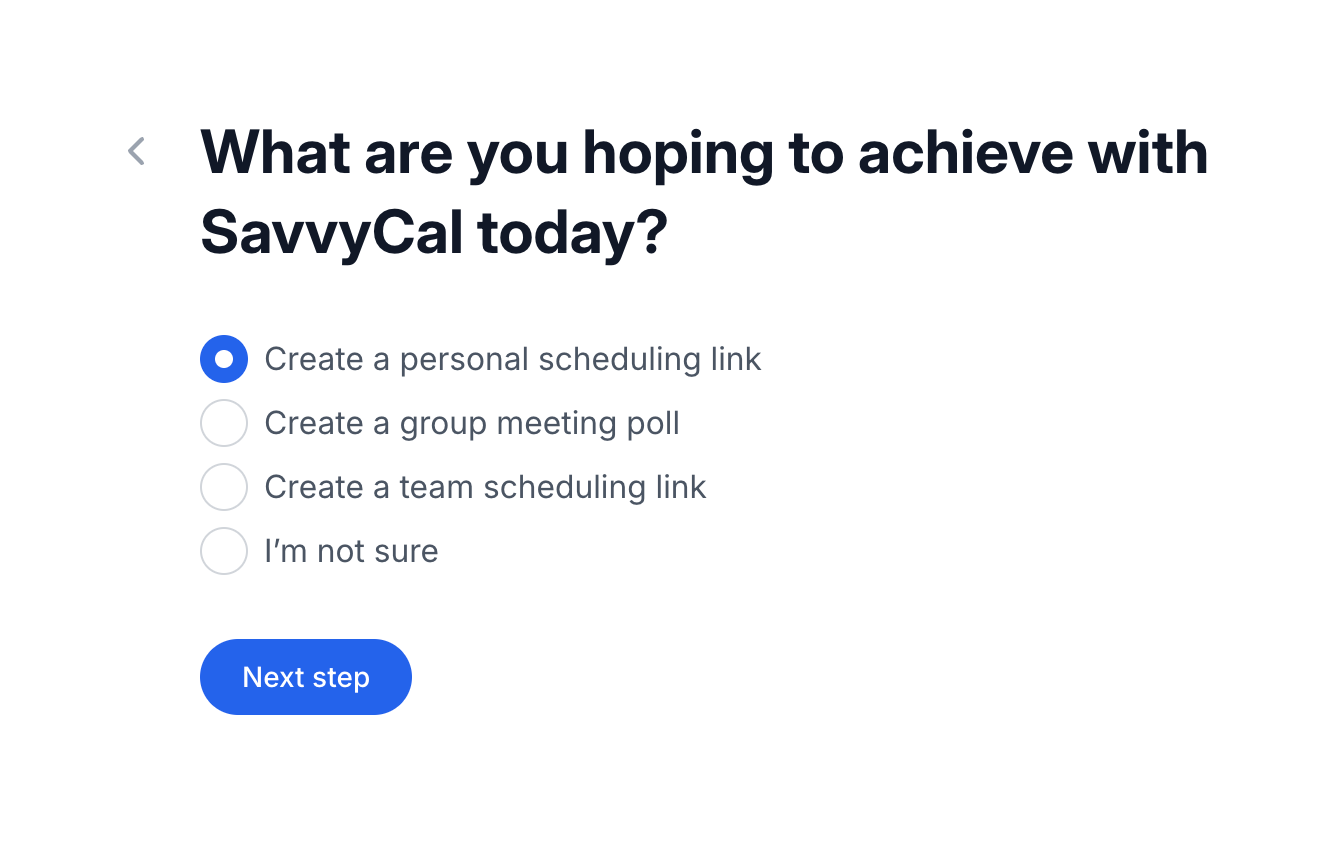Click the filled blue circle of the selected option

[224, 359]
